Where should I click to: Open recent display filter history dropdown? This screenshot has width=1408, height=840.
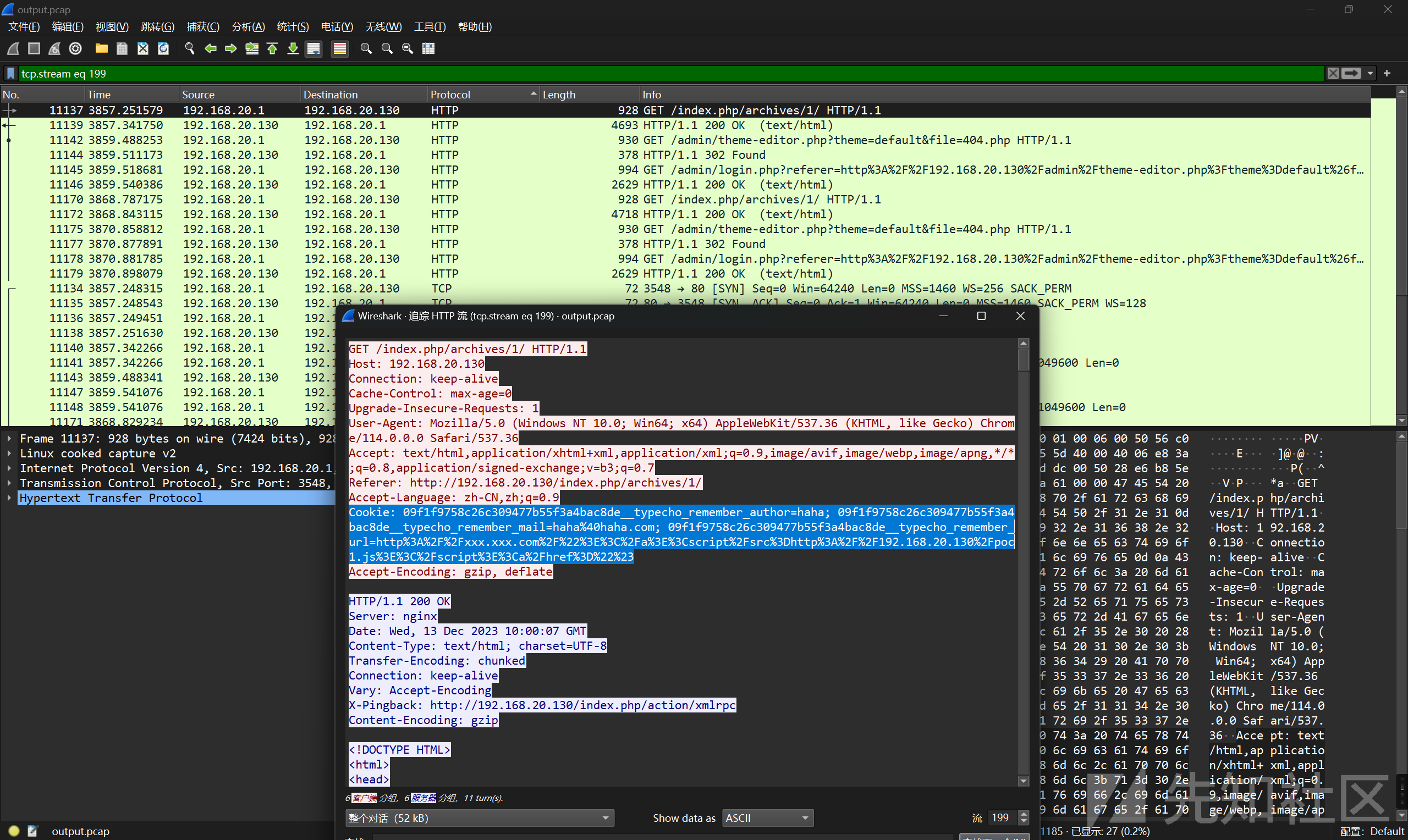click(x=1370, y=74)
